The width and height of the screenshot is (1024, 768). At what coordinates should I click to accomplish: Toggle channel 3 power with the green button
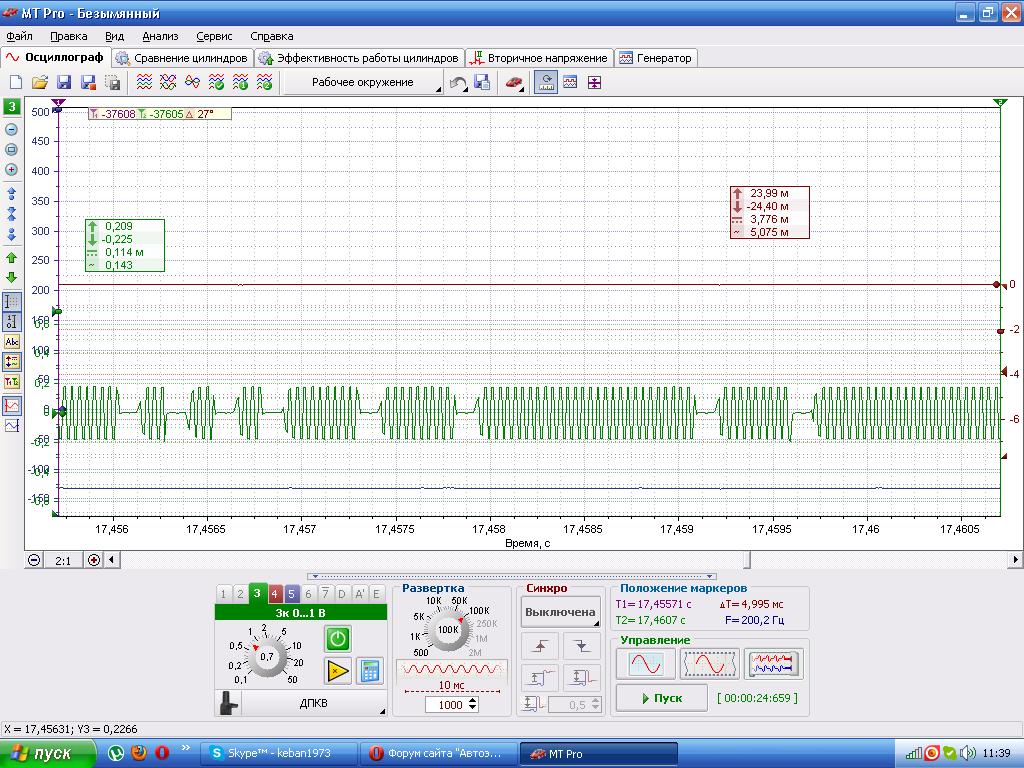tap(338, 639)
